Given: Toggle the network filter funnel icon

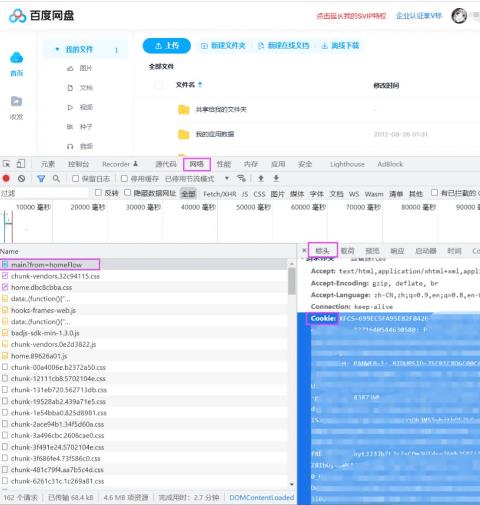Looking at the screenshot, I should pyautogui.click(x=41, y=179).
